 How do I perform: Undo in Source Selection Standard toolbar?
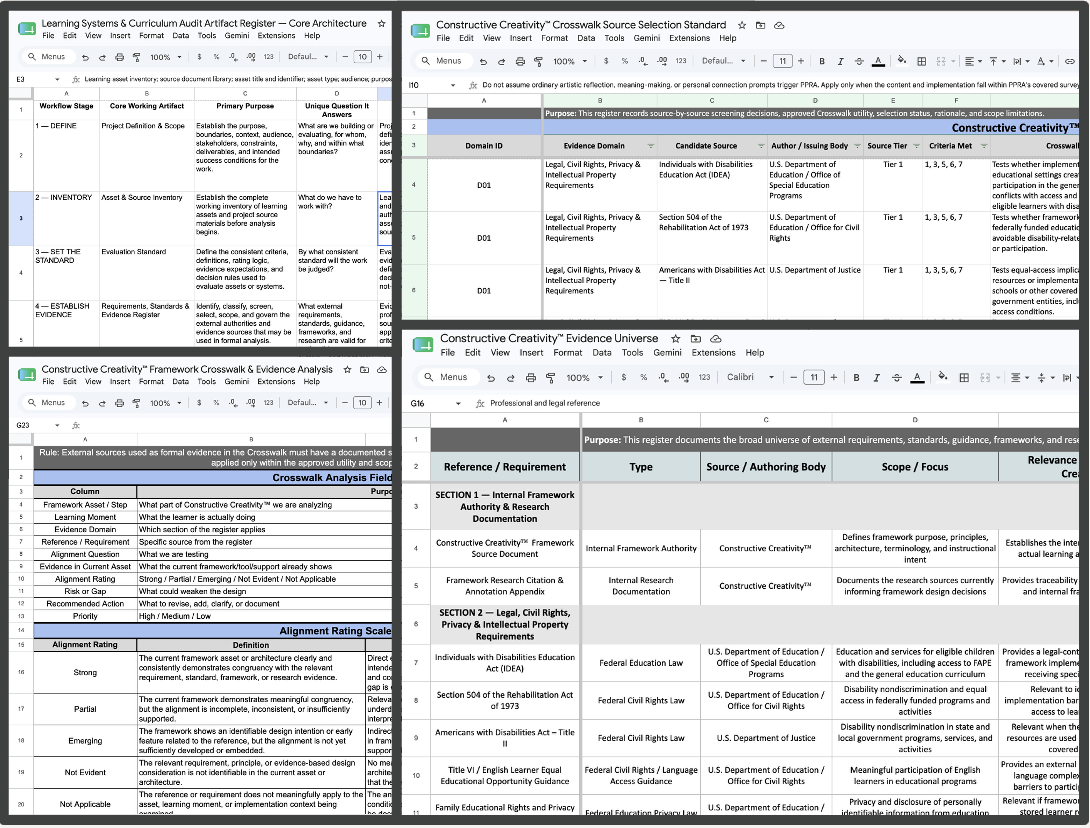pos(484,61)
